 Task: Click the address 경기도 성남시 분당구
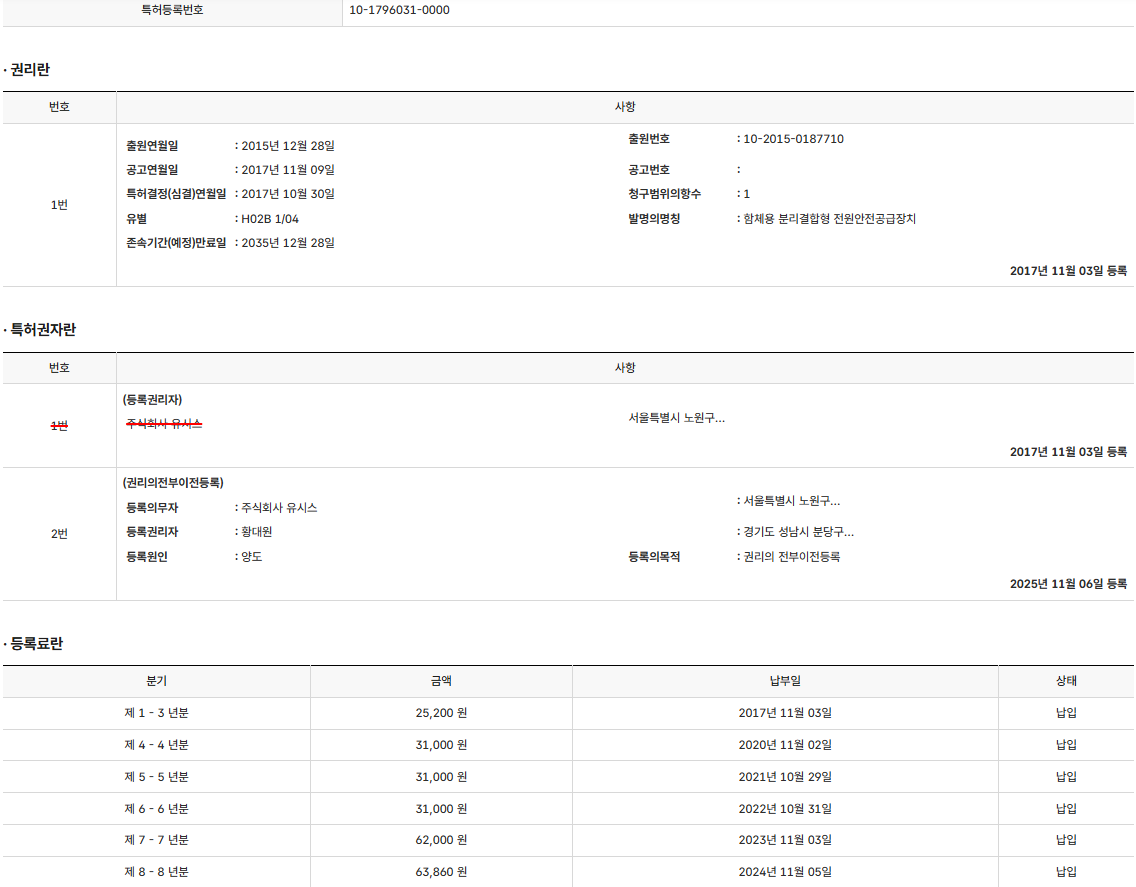tap(798, 532)
